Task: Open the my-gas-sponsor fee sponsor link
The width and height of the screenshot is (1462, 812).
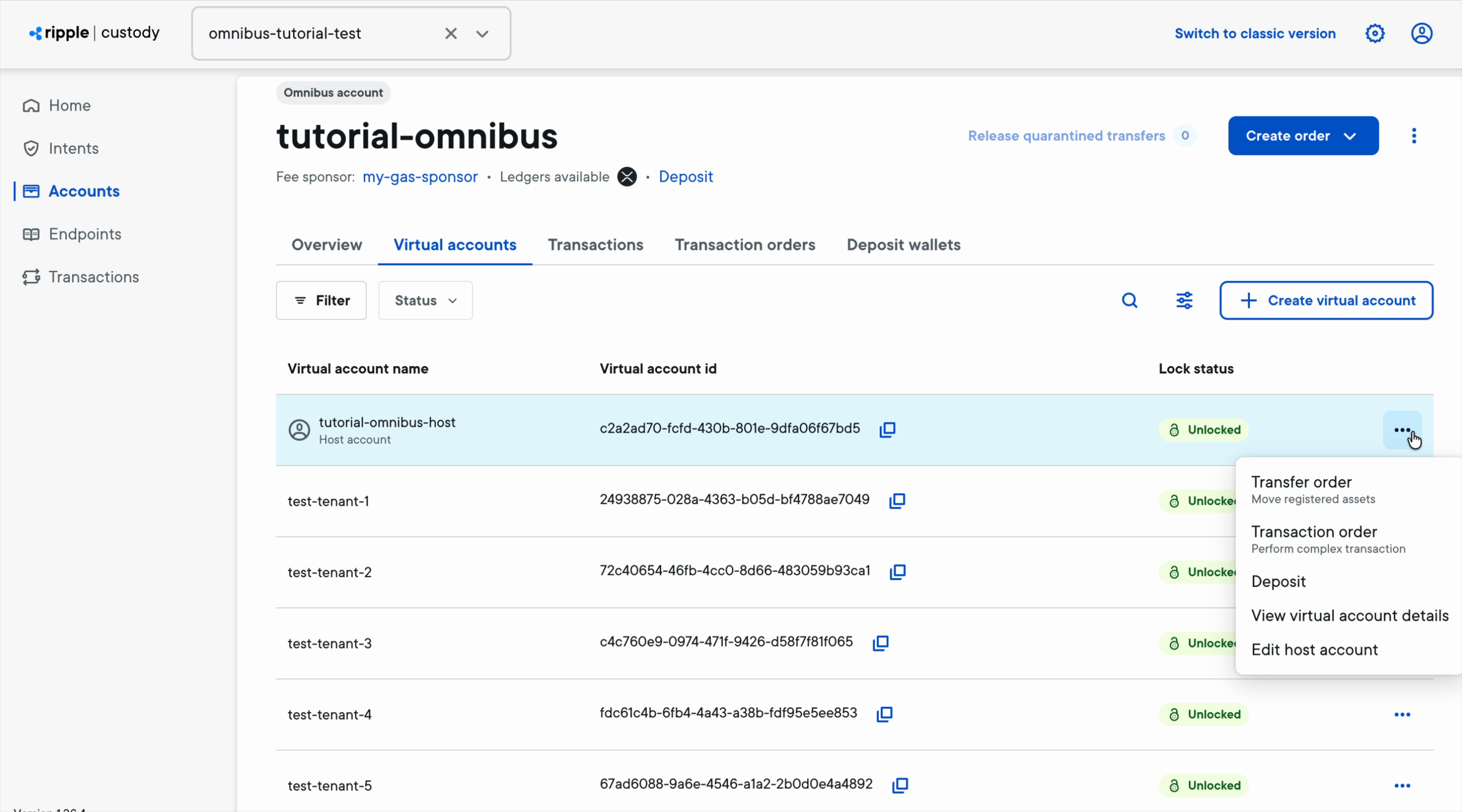Action: tap(420, 177)
